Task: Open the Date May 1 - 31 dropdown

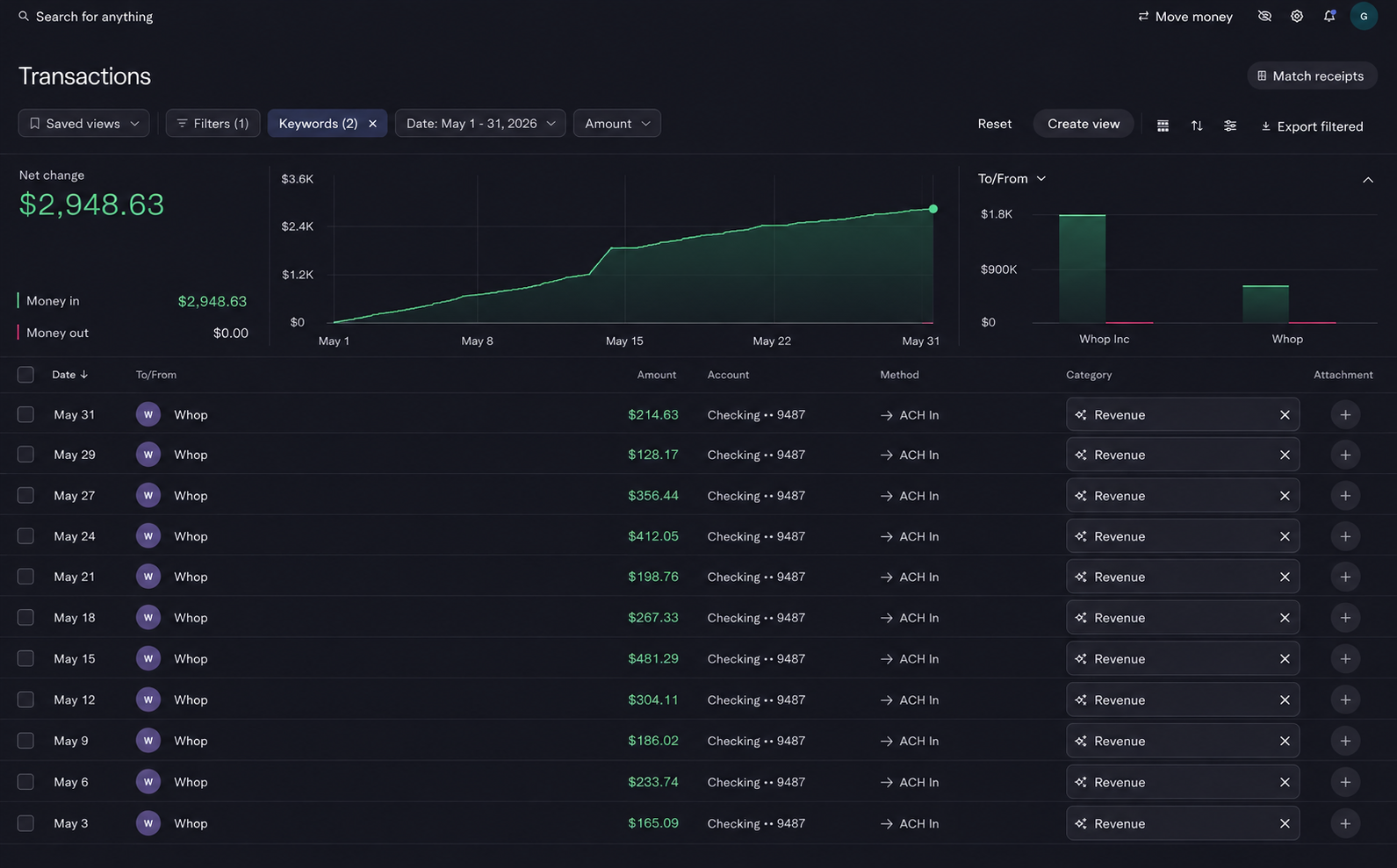Action: pos(480,124)
